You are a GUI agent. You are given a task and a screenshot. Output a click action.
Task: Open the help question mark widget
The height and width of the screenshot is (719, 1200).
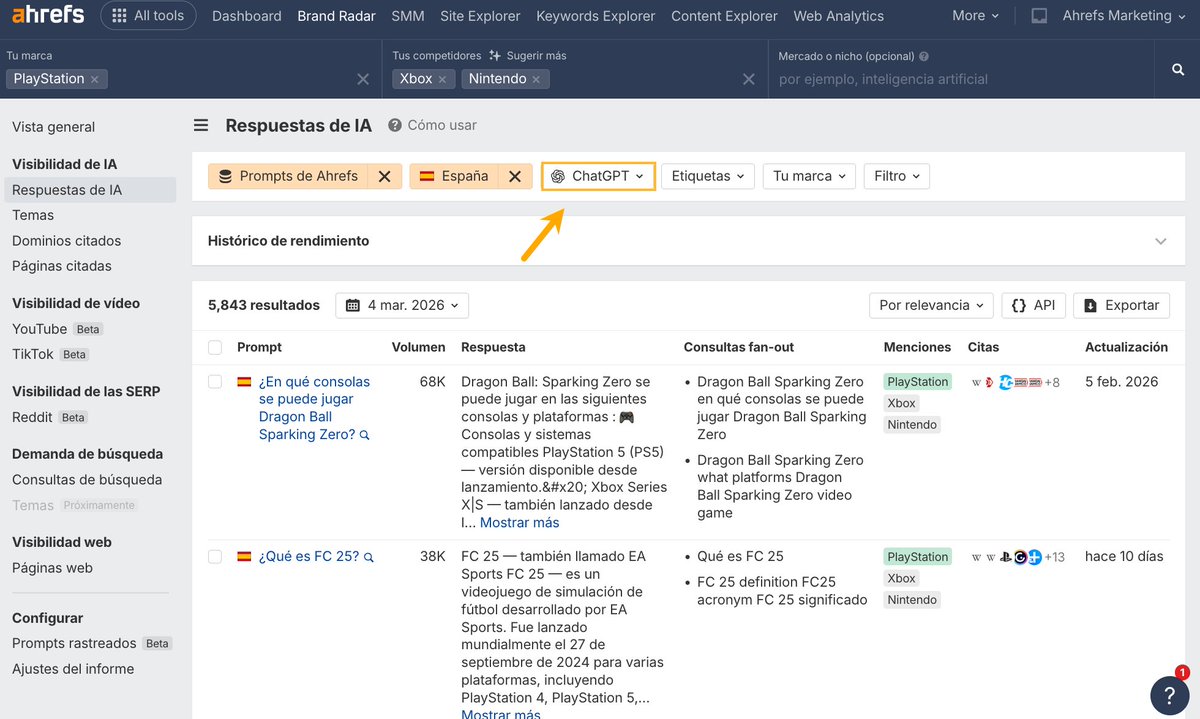tap(1169, 694)
